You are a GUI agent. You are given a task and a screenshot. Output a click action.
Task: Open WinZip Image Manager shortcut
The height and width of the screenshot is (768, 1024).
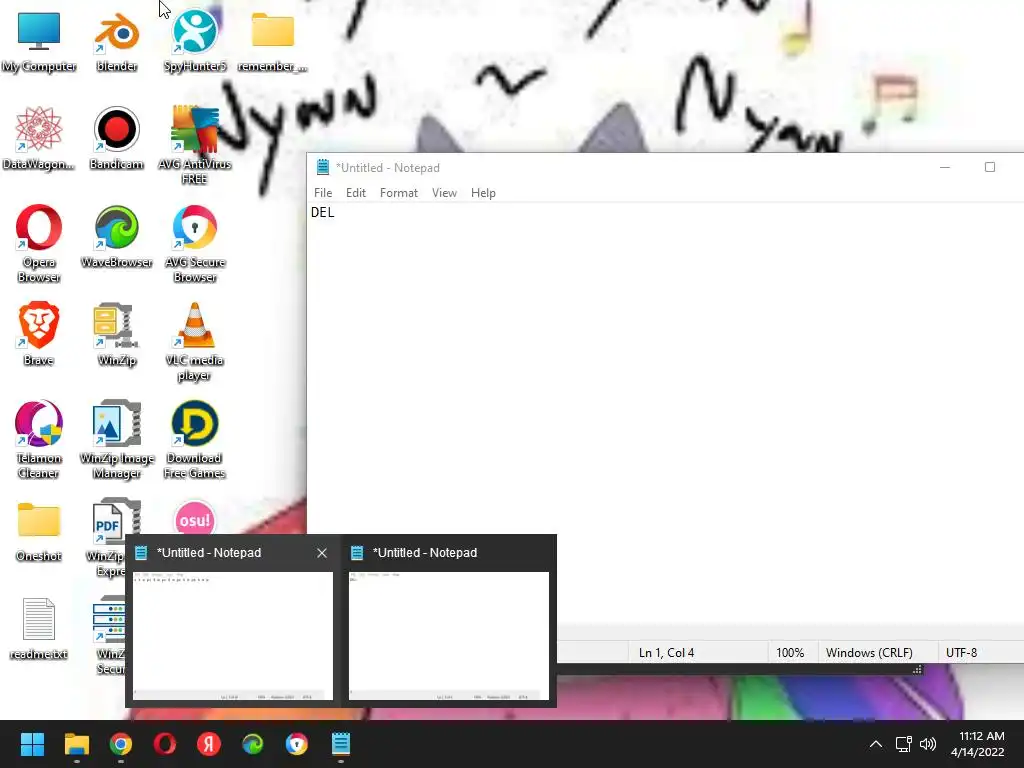116,439
